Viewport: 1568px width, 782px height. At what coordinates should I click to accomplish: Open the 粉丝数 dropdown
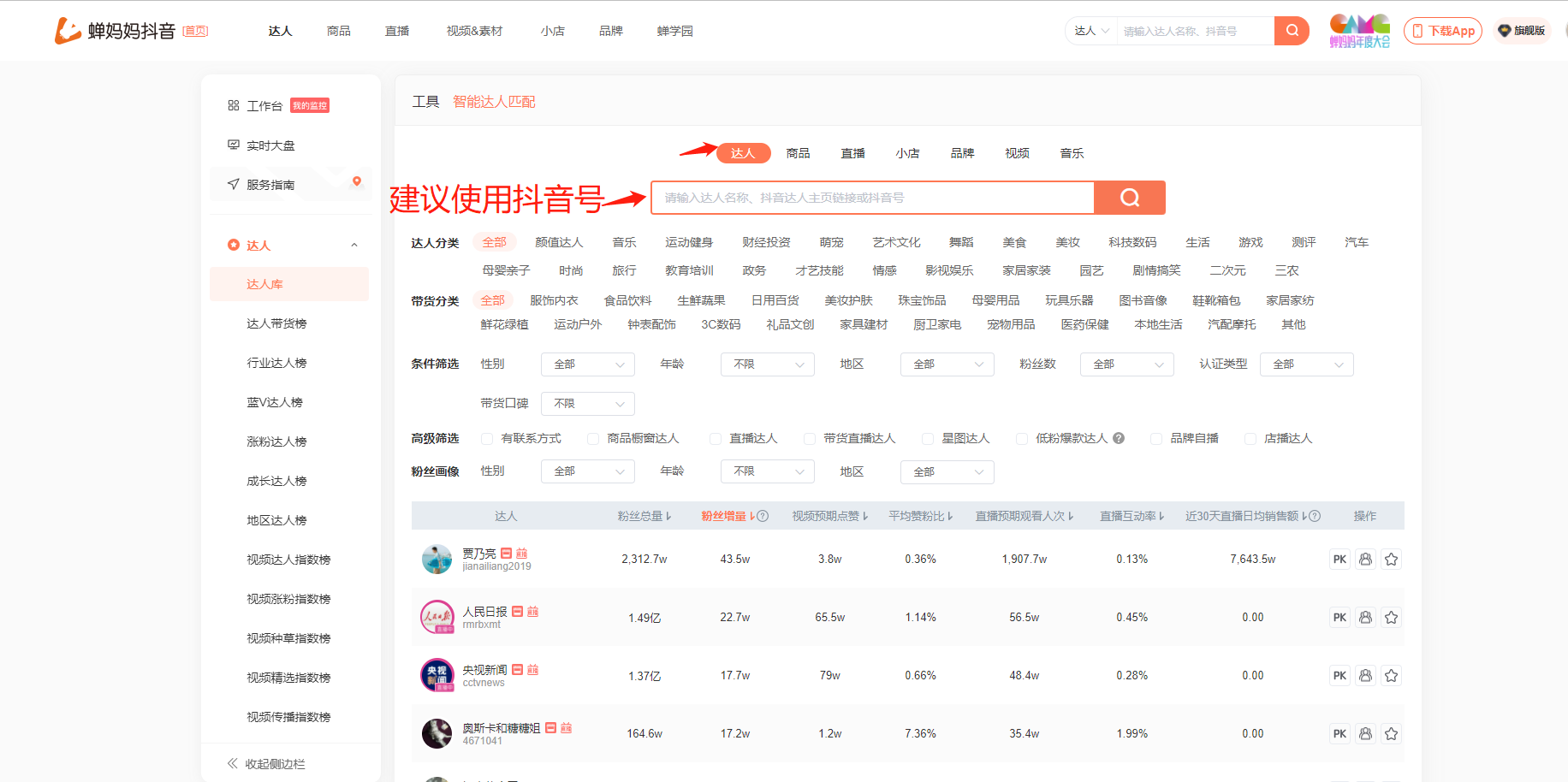point(1127,364)
